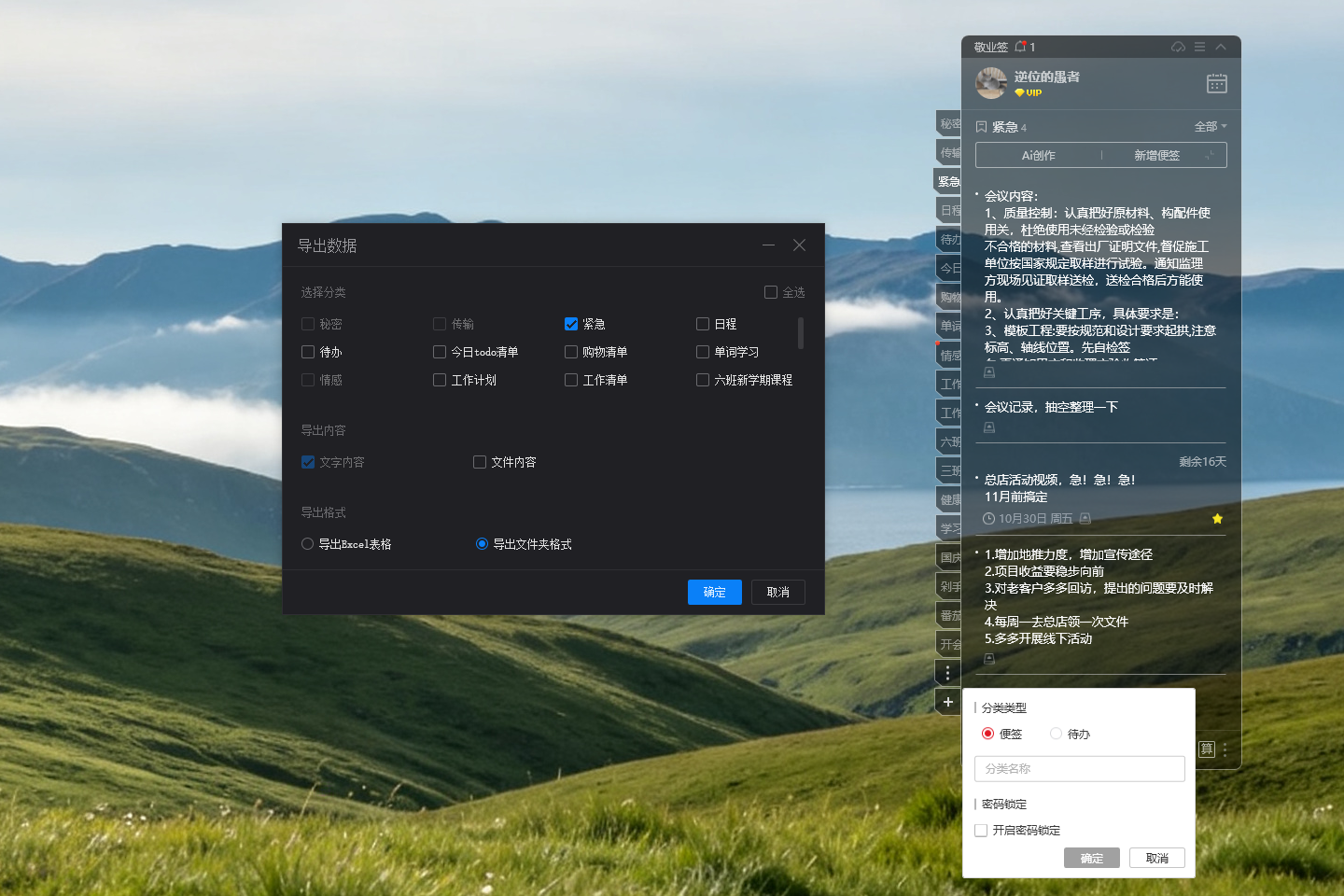Click the Ai创作 button

(1039, 155)
